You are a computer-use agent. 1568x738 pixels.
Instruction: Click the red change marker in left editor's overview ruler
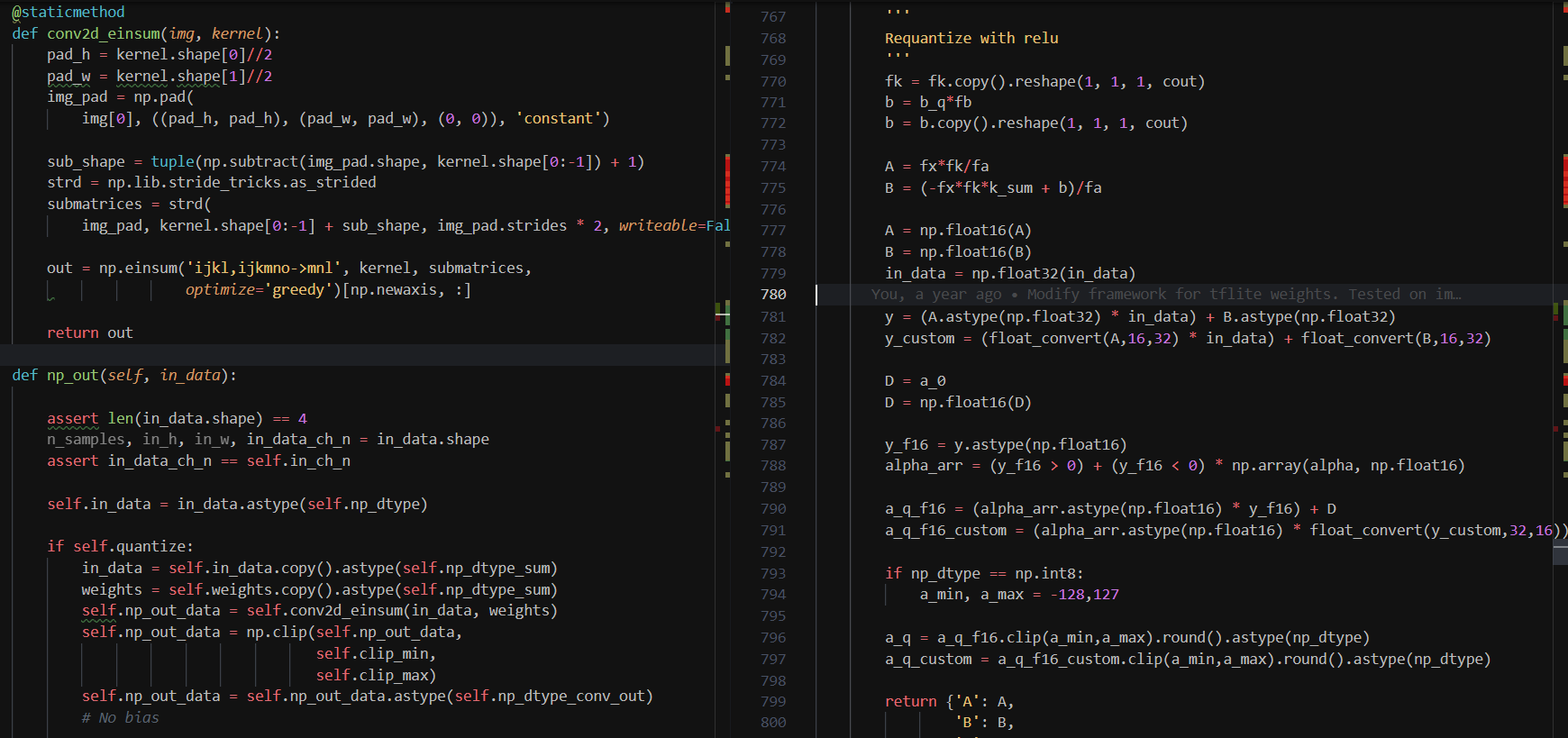coord(728,180)
